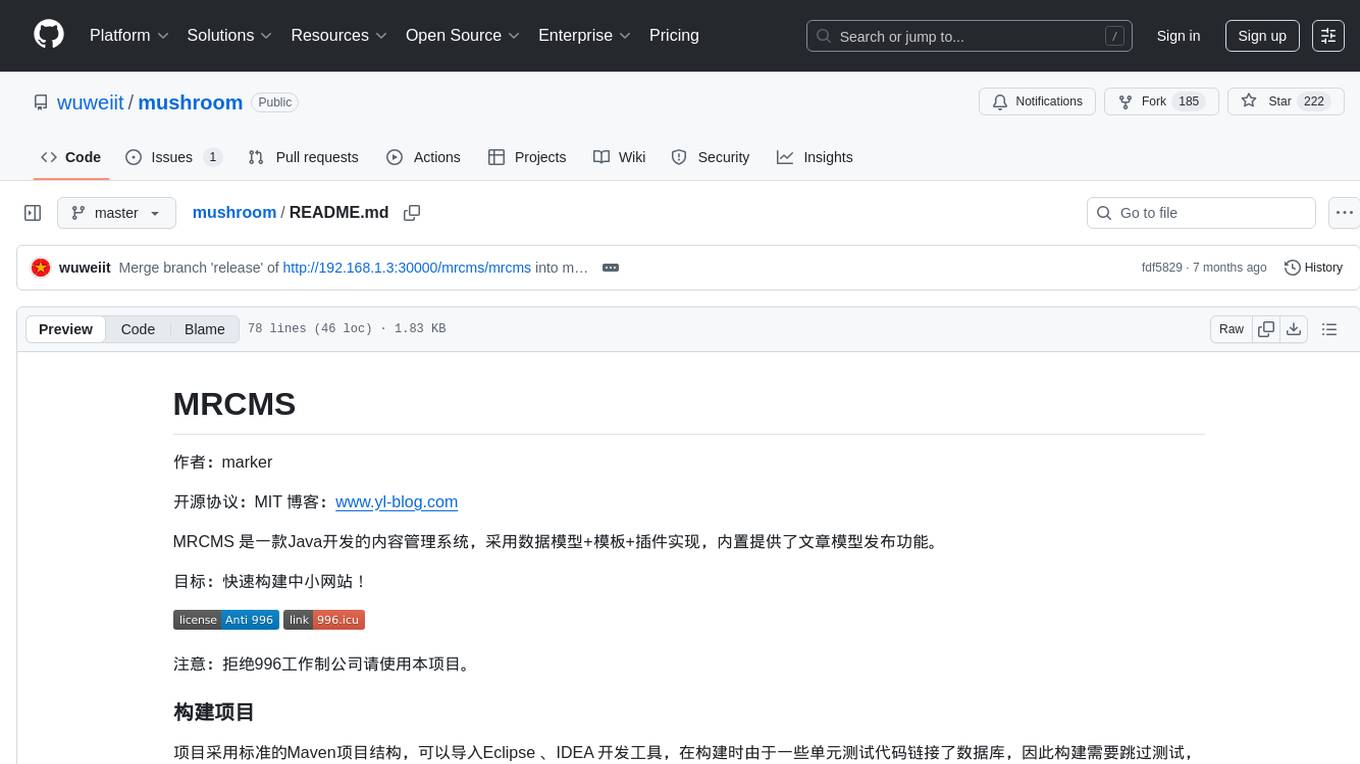
Task: Copy the README.md file path
Action: point(411,213)
